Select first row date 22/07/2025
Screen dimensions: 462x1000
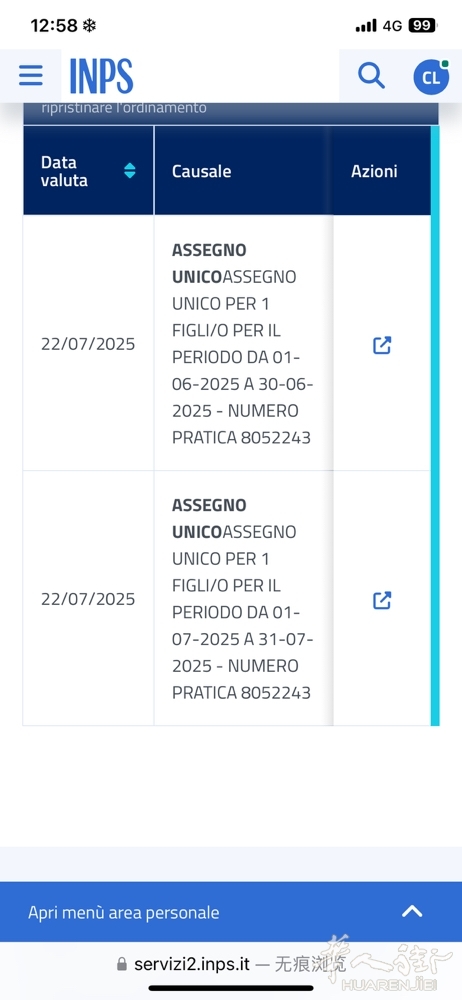[88, 344]
